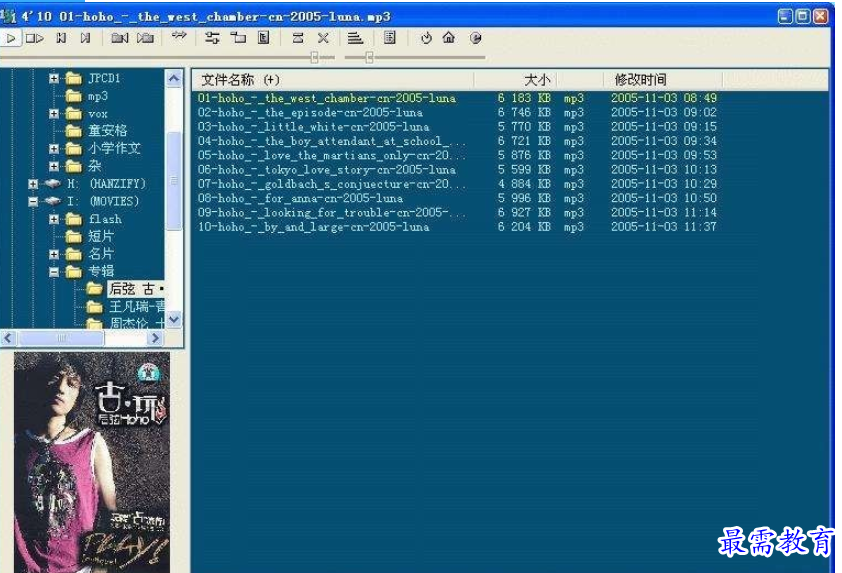Go to next folder icon
The height and width of the screenshot is (573, 842).
tap(146, 38)
